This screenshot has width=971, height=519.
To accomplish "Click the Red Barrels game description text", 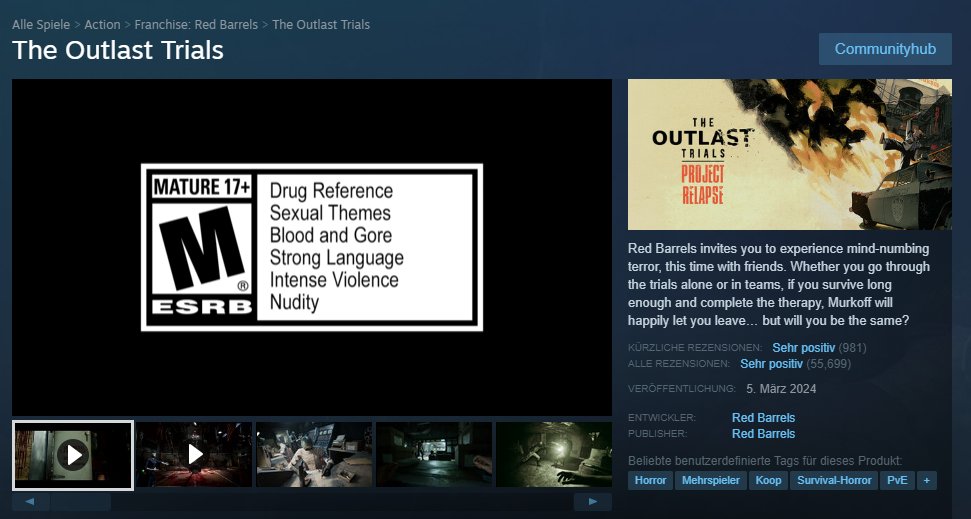I will [779, 284].
